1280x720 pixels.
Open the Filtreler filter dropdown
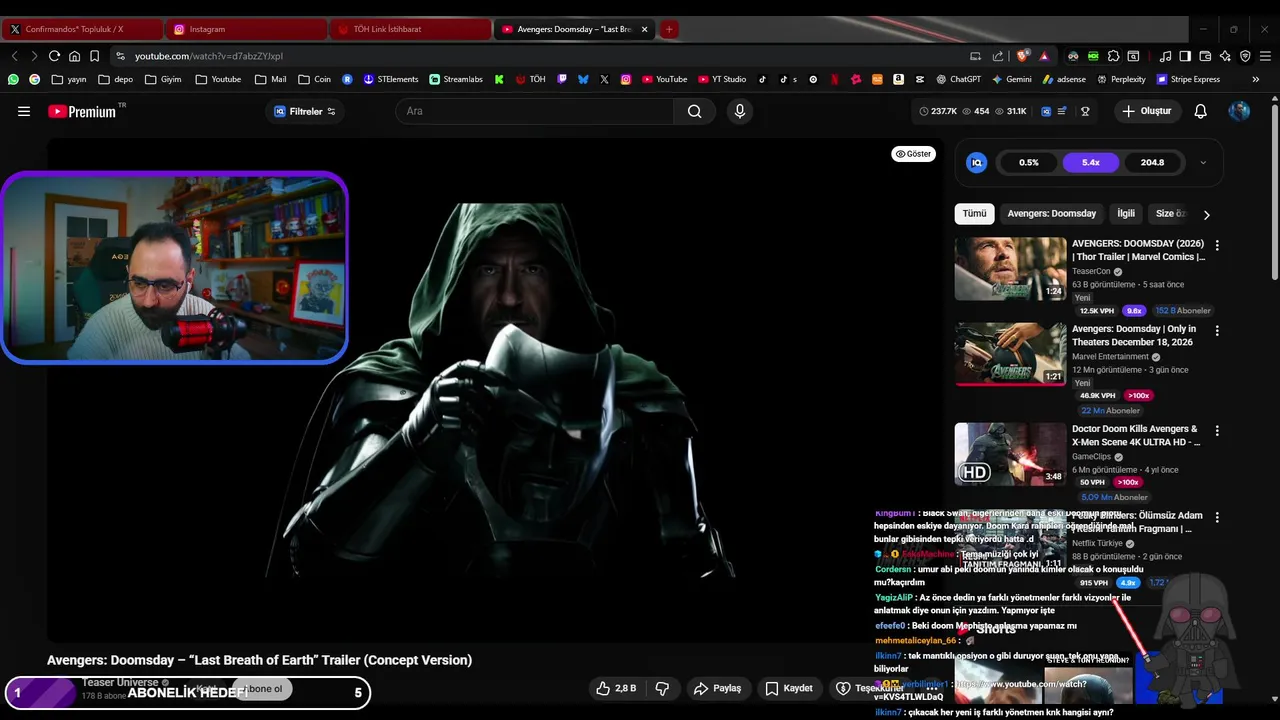305,111
